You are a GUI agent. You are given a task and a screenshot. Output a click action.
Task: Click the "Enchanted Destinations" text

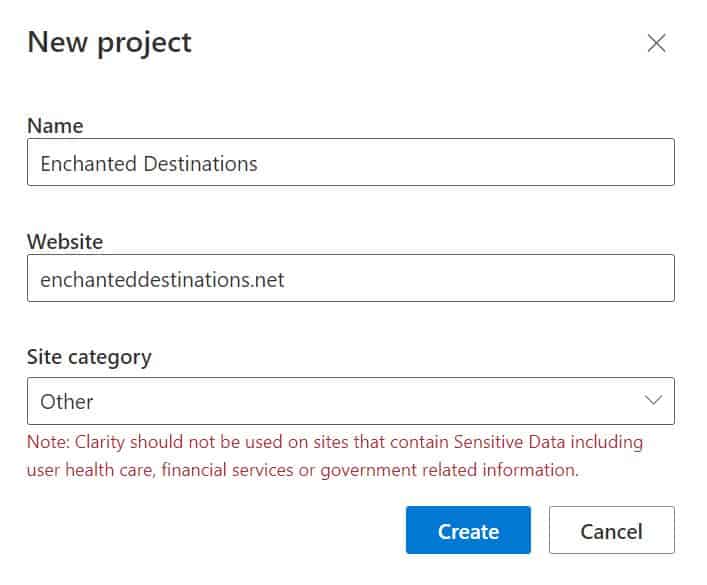148,163
